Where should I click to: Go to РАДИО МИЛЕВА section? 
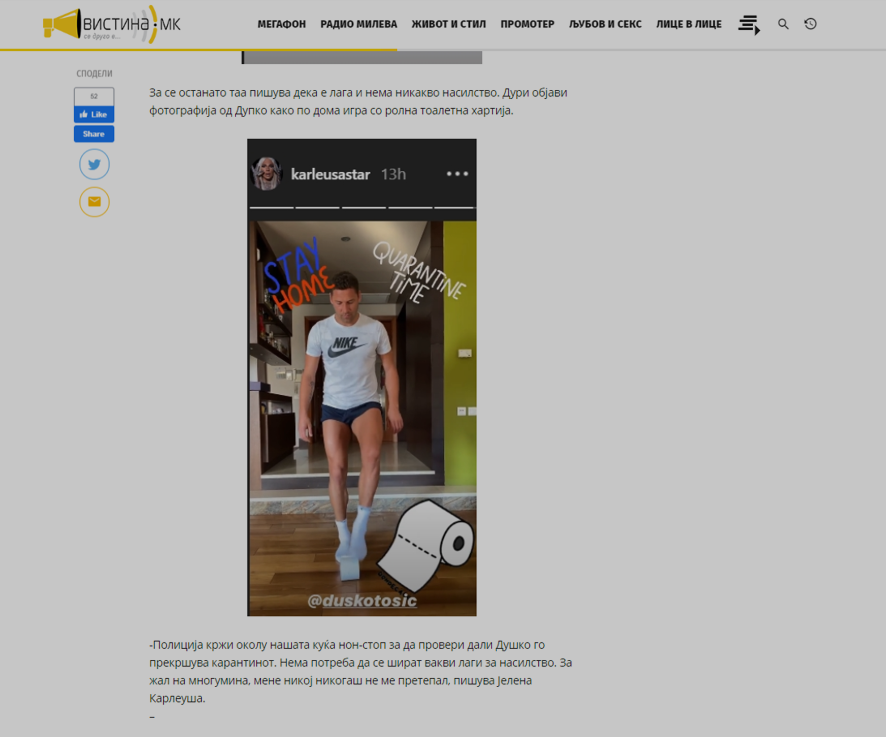(358, 24)
